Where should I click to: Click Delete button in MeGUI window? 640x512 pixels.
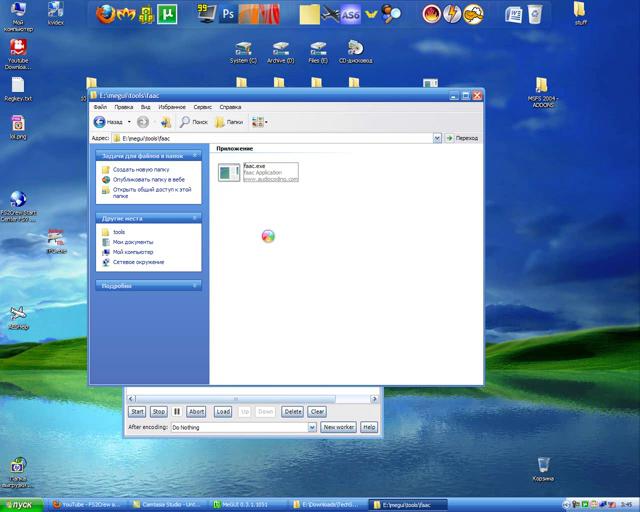pos(293,412)
